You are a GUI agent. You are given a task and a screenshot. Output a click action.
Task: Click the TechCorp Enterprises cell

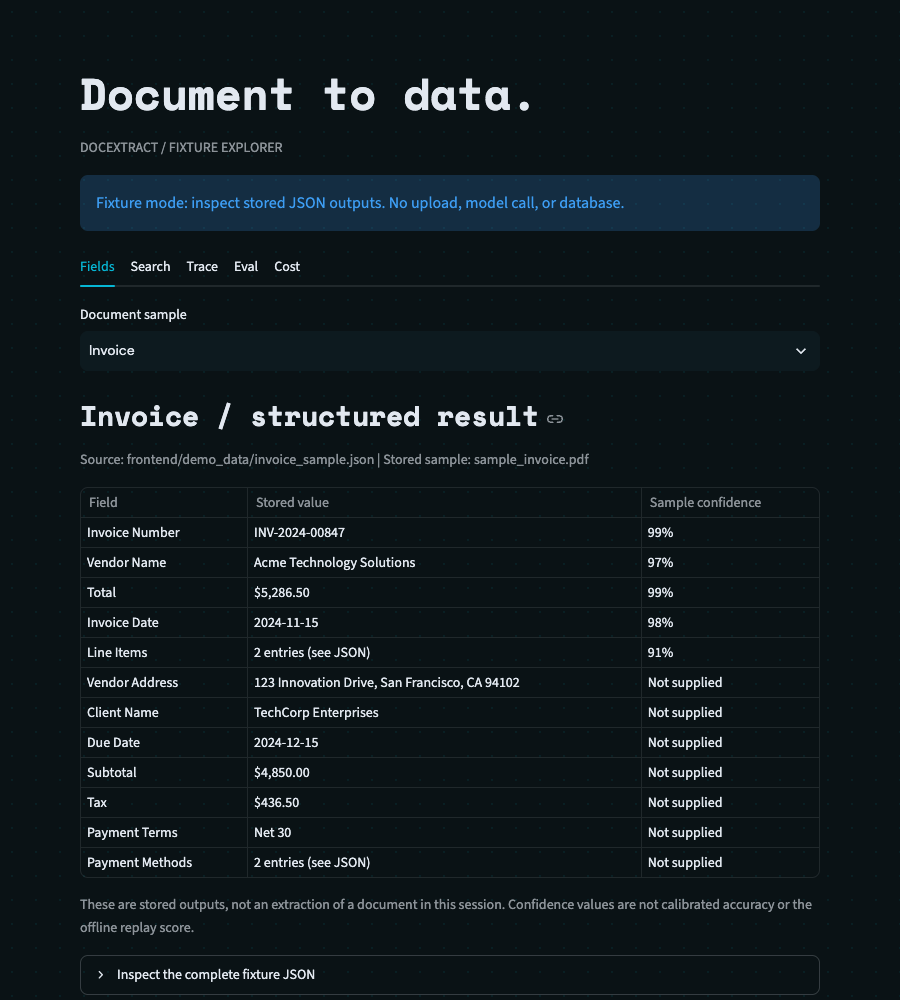pyautogui.click(x=444, y=712)
